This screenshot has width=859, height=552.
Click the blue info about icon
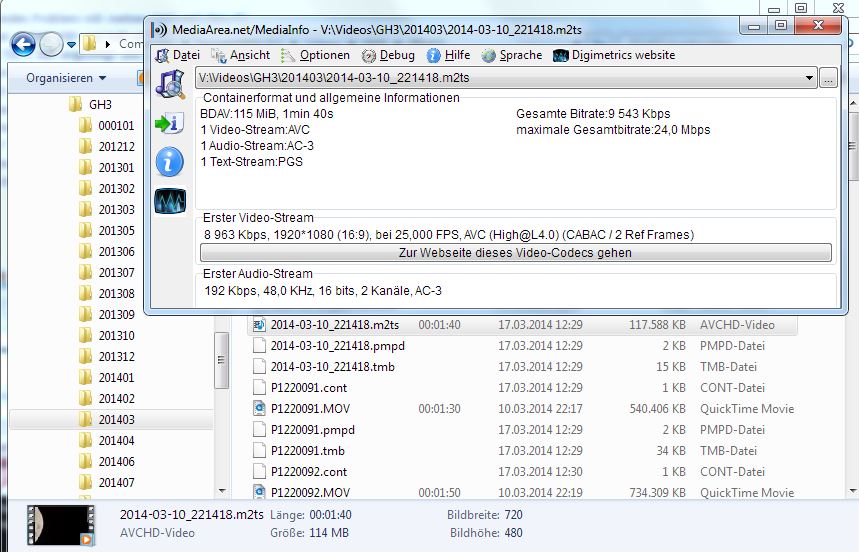[170, 162]
